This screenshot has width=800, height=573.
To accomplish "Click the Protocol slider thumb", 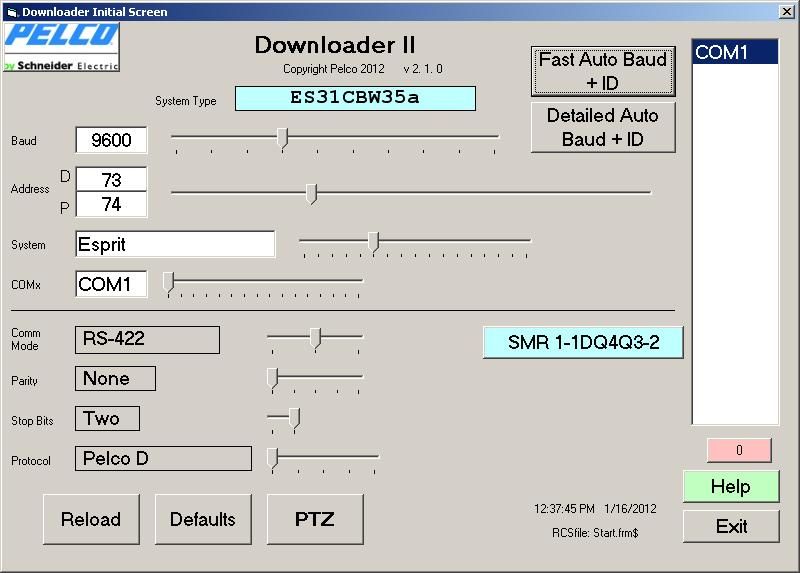I will click(x=273, y=458).
